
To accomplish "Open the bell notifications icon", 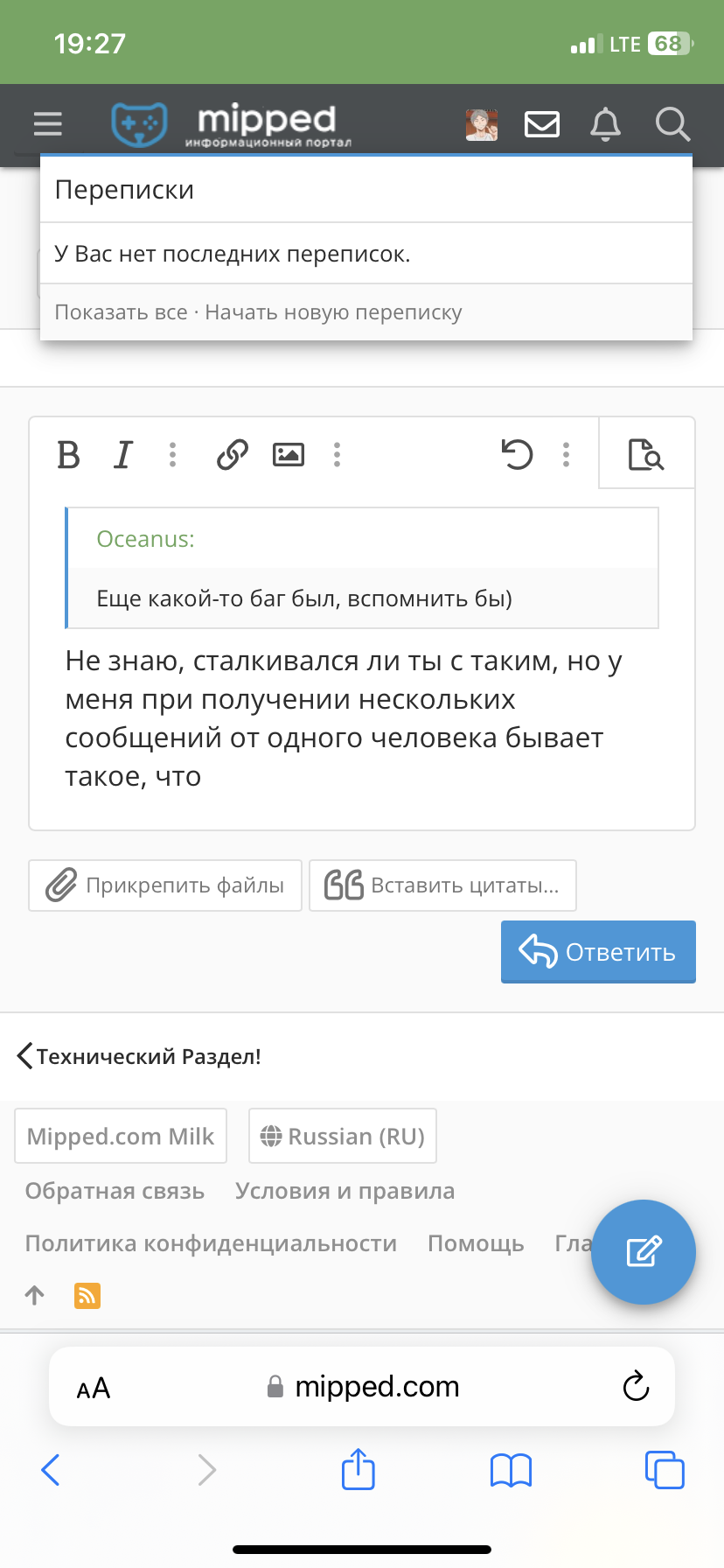I will tap(605, 124).
